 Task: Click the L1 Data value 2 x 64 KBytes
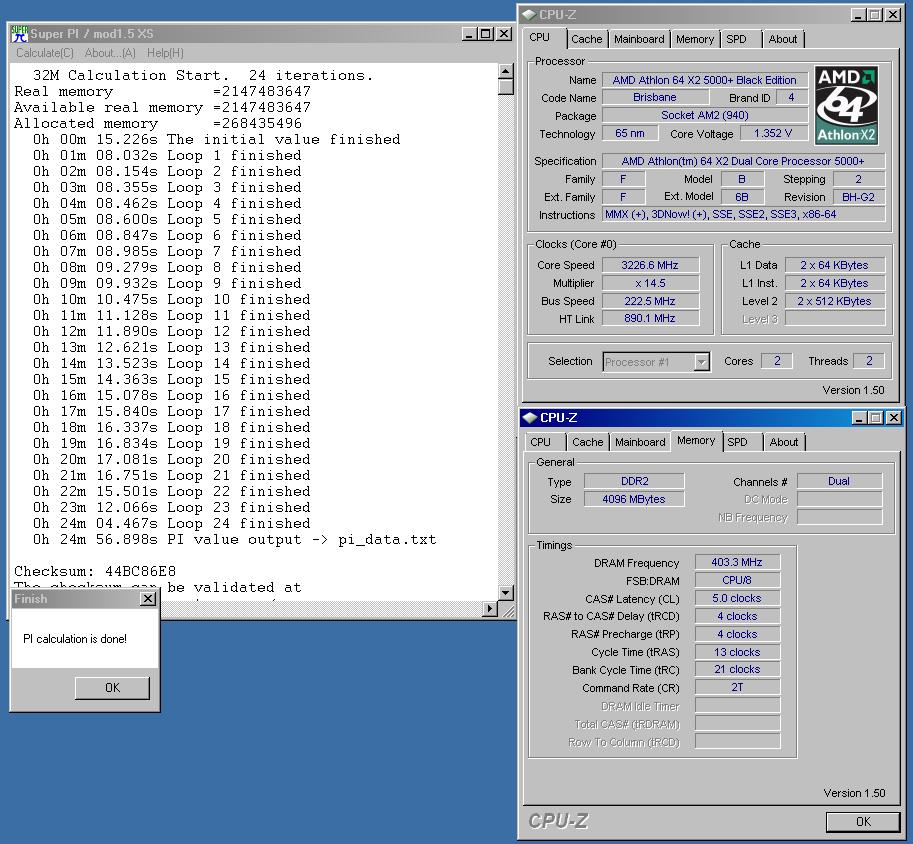pos(834,265)
